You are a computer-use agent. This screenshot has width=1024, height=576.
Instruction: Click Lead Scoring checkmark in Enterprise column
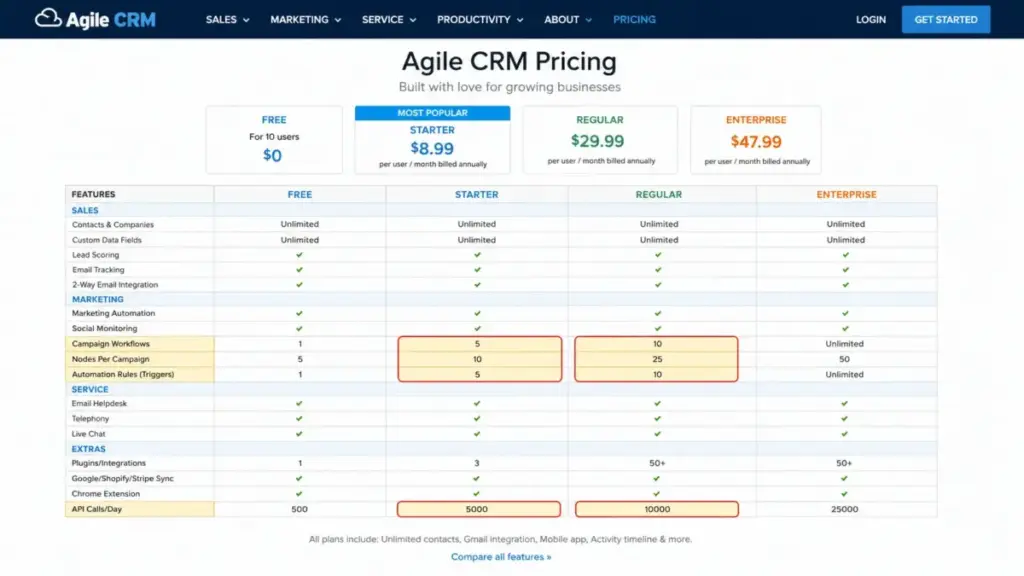point(846,255)
